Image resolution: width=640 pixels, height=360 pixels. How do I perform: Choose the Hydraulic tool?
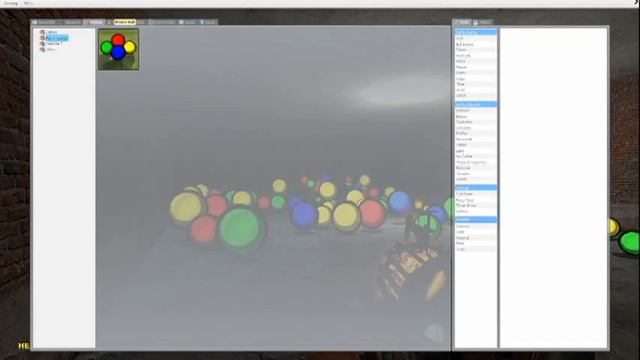tap(476, 56)
